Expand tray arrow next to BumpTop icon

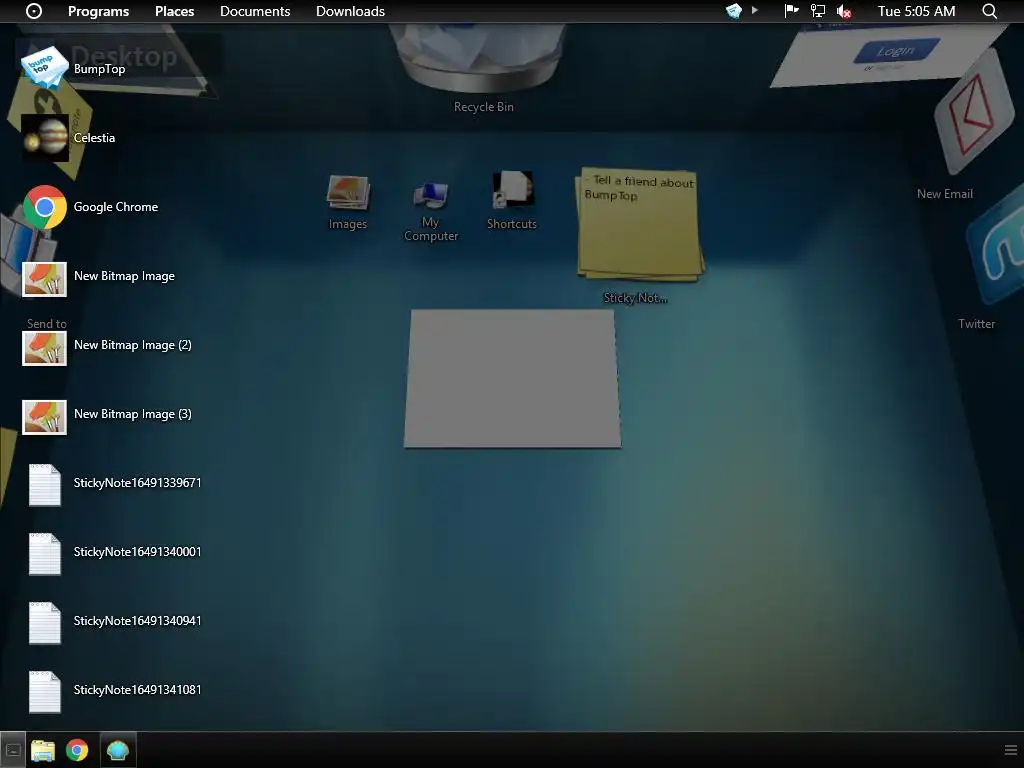pyautogui.click(x=755, y=10)
